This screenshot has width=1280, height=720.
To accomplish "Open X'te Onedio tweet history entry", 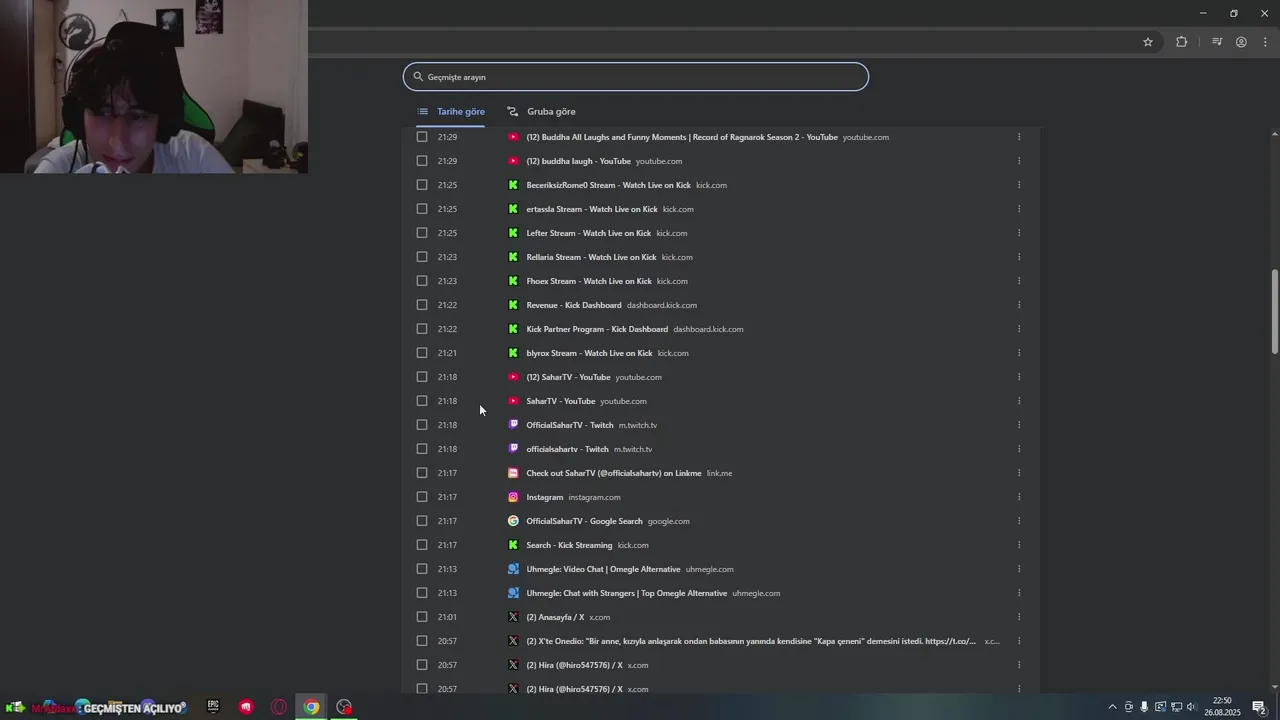I will (x=751, y=641).
